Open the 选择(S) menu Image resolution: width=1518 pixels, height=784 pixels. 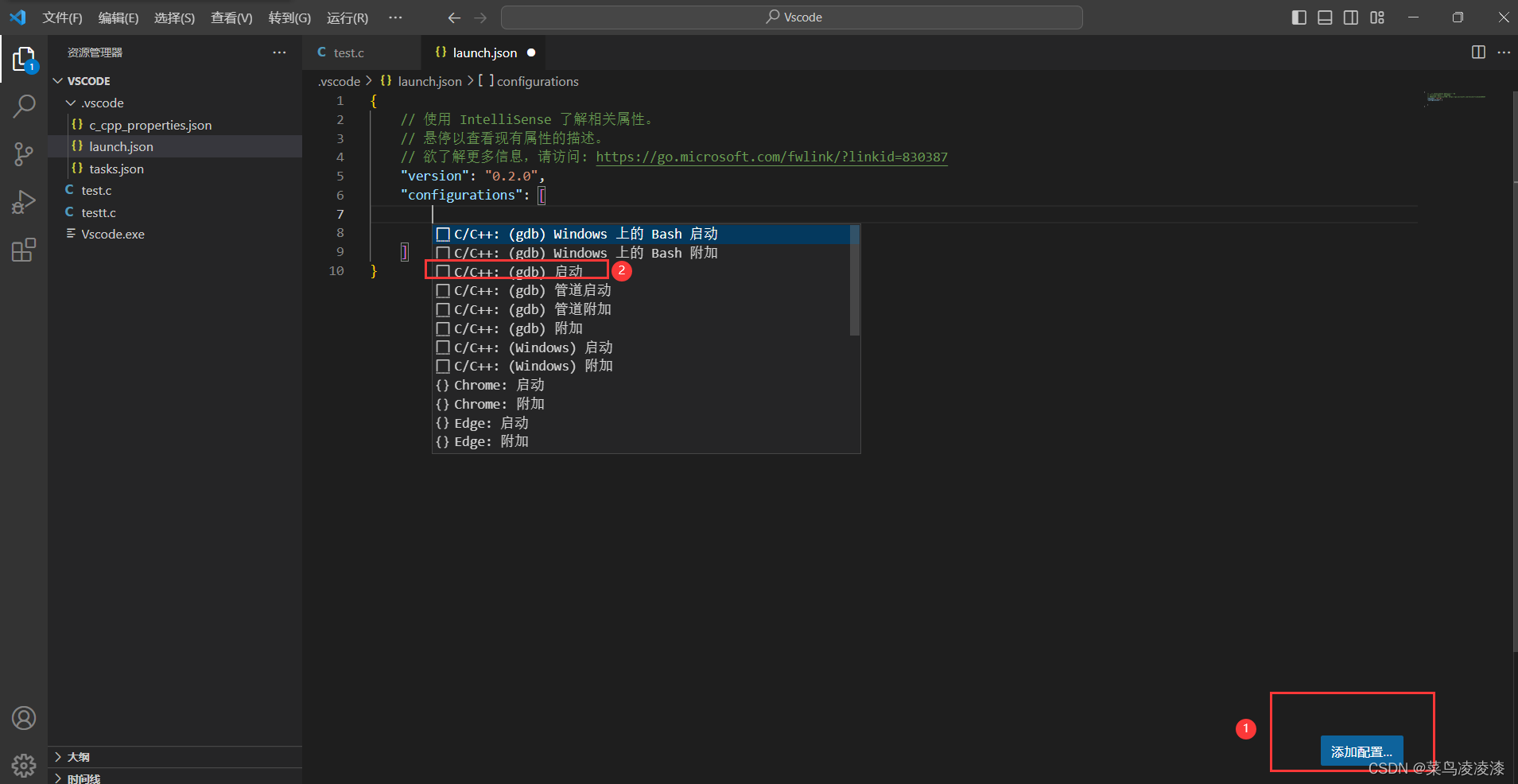coord(174,17)
